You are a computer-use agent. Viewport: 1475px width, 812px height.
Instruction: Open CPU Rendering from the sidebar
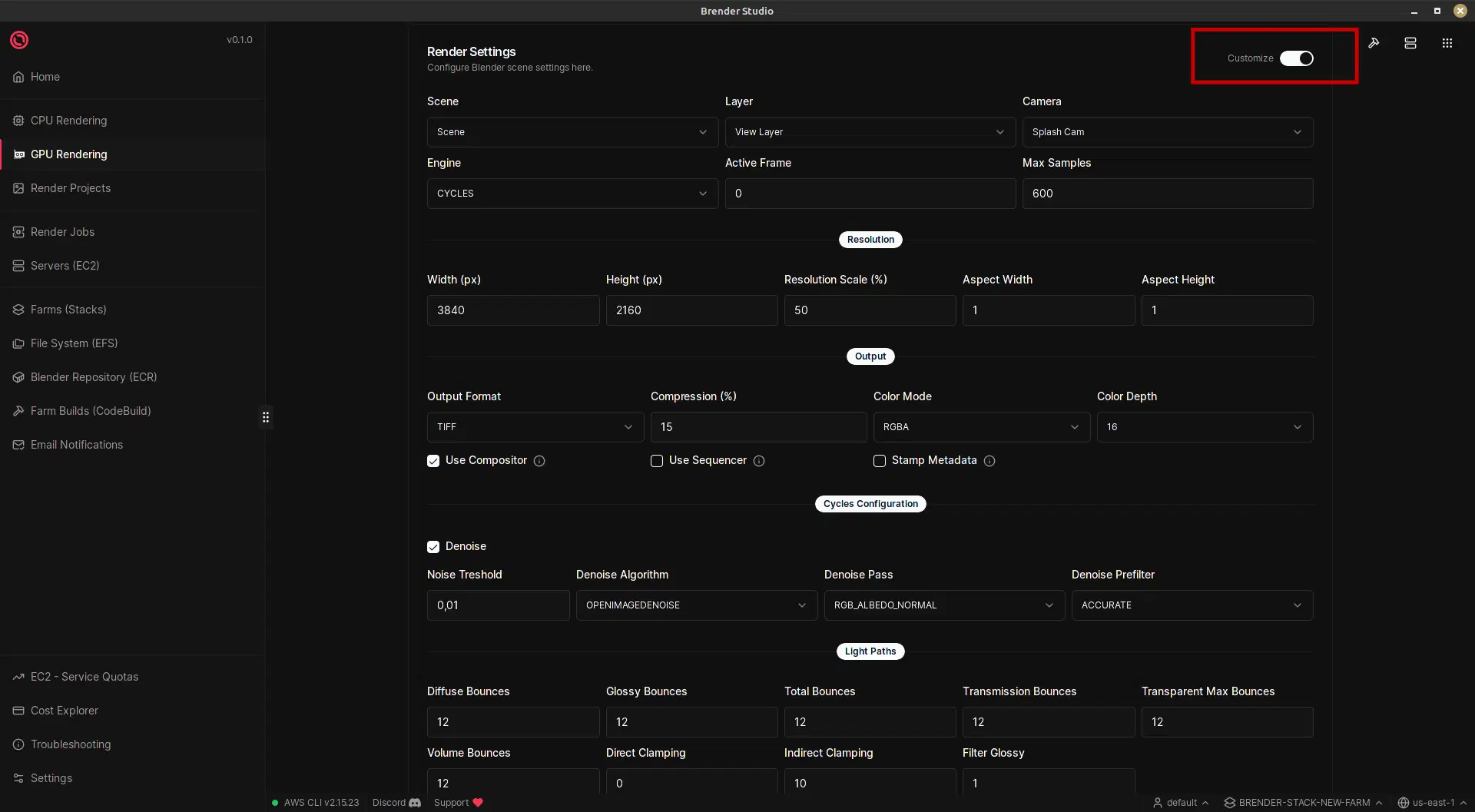coord(68,120)
